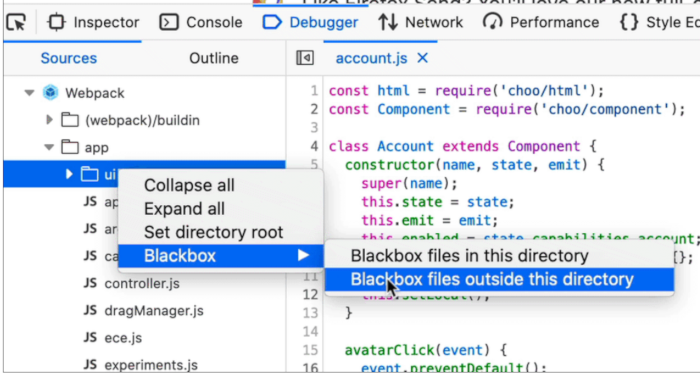Collapse the Webpack tree node

coord(29,93)
